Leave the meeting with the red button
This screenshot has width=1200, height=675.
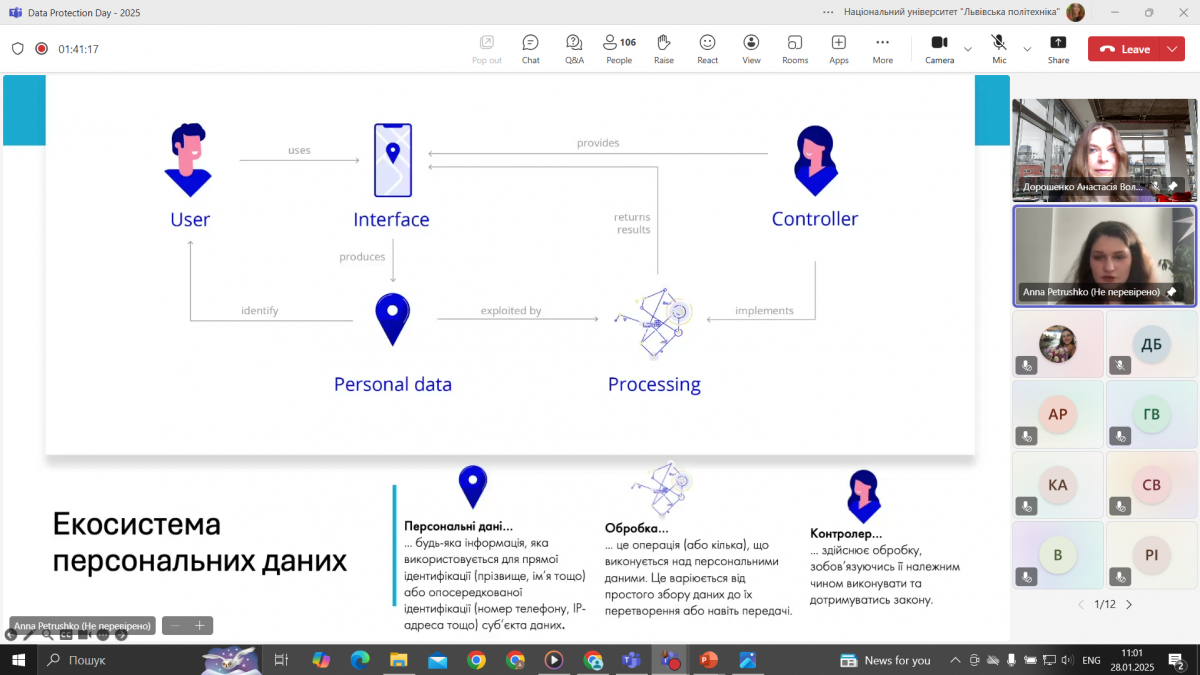(x=1125, y=49)
